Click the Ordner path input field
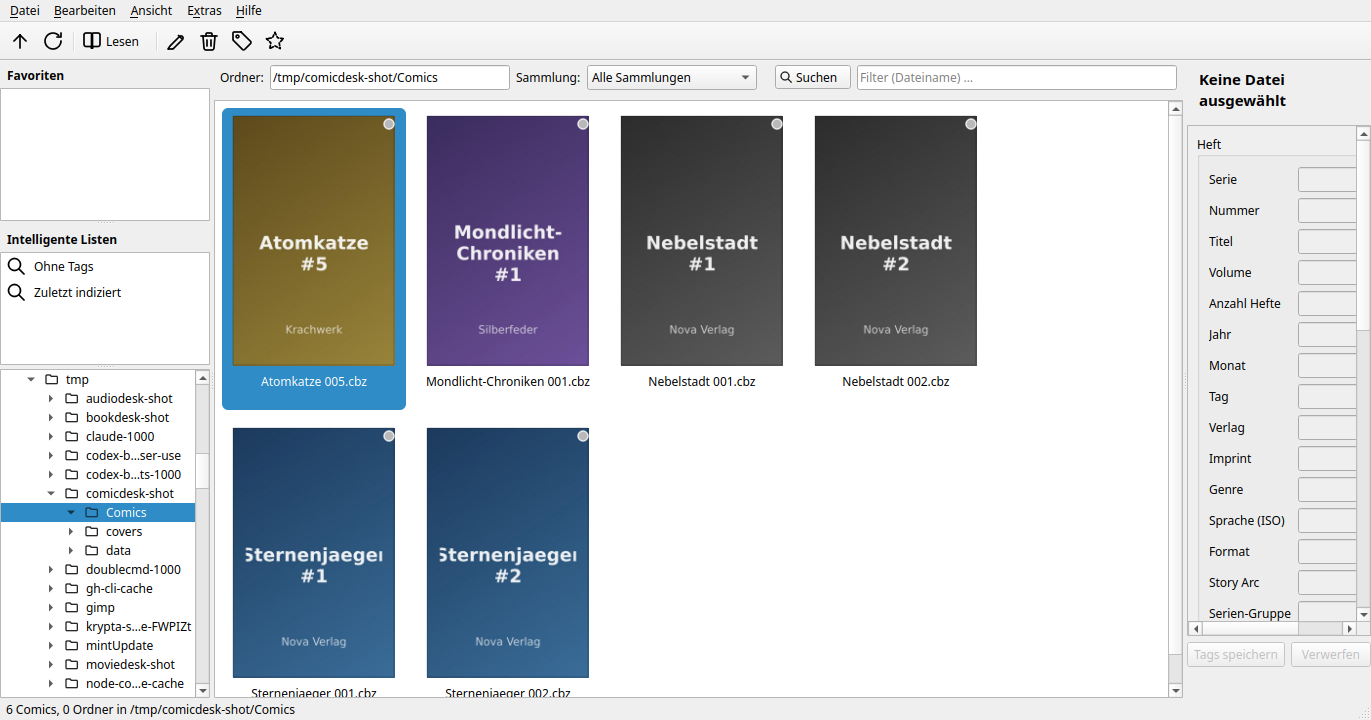1371x720 pixels. pyautogui.click(x=390, y=77)
